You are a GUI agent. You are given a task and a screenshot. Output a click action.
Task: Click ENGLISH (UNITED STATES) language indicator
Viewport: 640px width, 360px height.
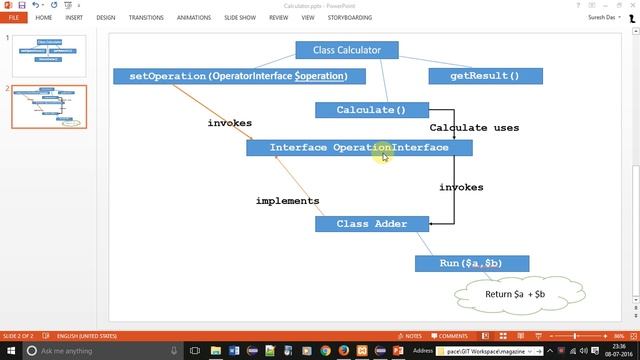click(x=87, y=336)
